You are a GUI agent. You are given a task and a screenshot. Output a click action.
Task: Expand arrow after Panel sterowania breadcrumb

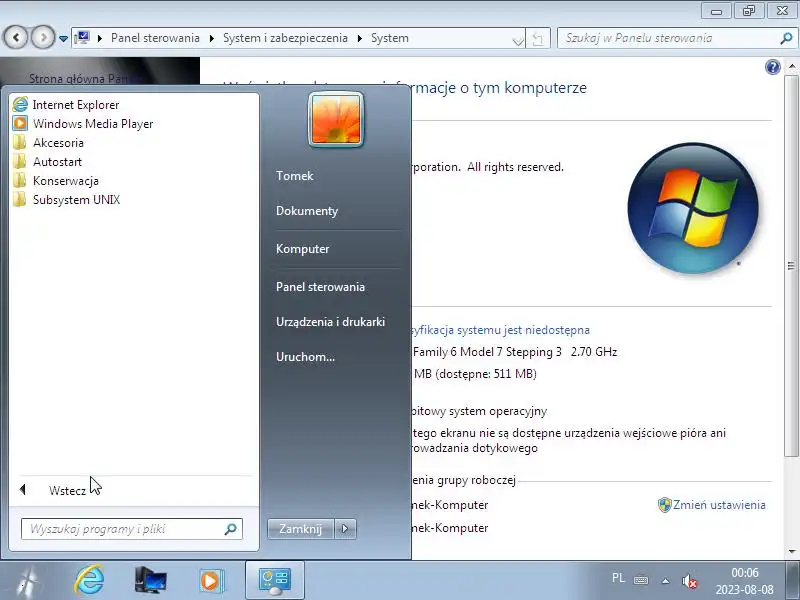212,38
